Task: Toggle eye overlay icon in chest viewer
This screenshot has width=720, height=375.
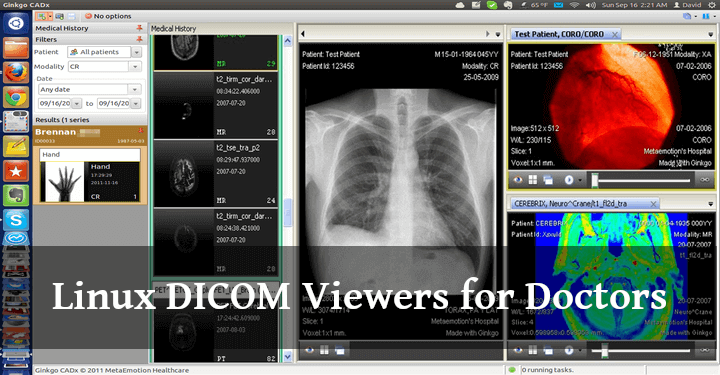Action: tap(309, 351)
